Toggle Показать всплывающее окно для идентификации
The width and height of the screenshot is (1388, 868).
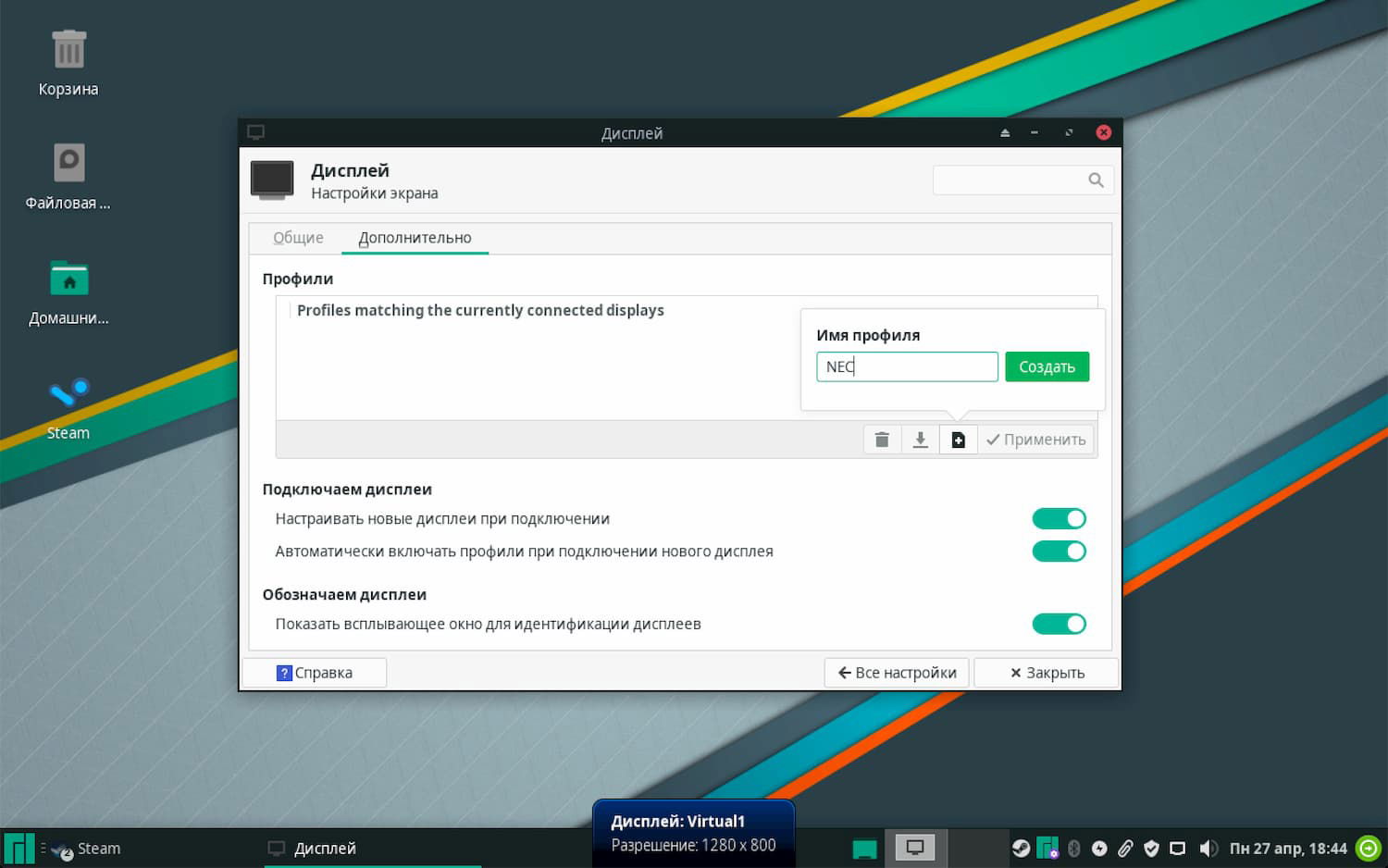pos(1059,625)
